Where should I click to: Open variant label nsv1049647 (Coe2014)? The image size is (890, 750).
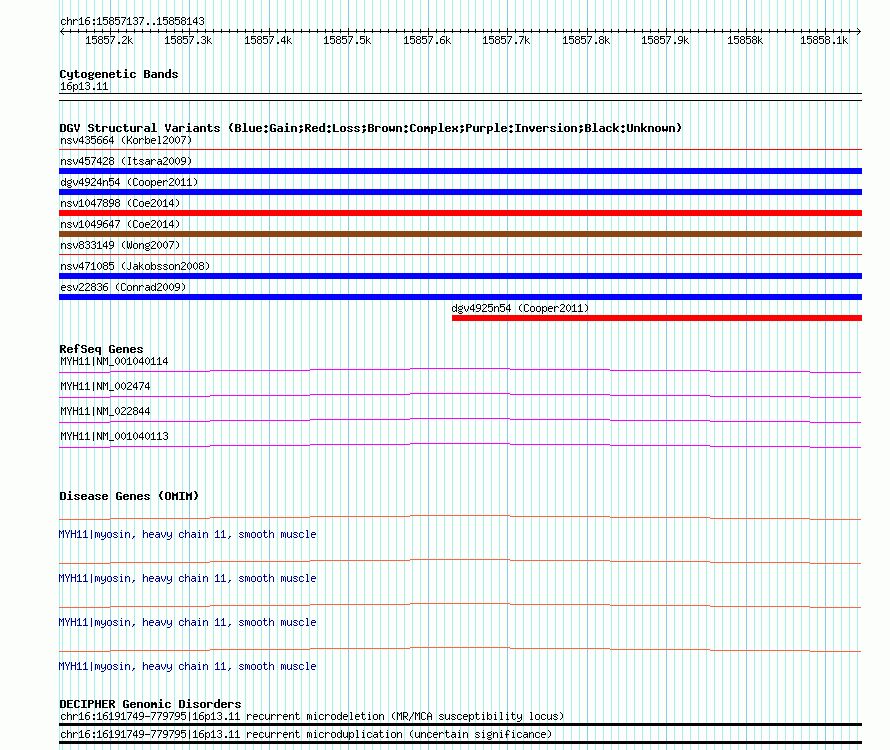(120, 224)
